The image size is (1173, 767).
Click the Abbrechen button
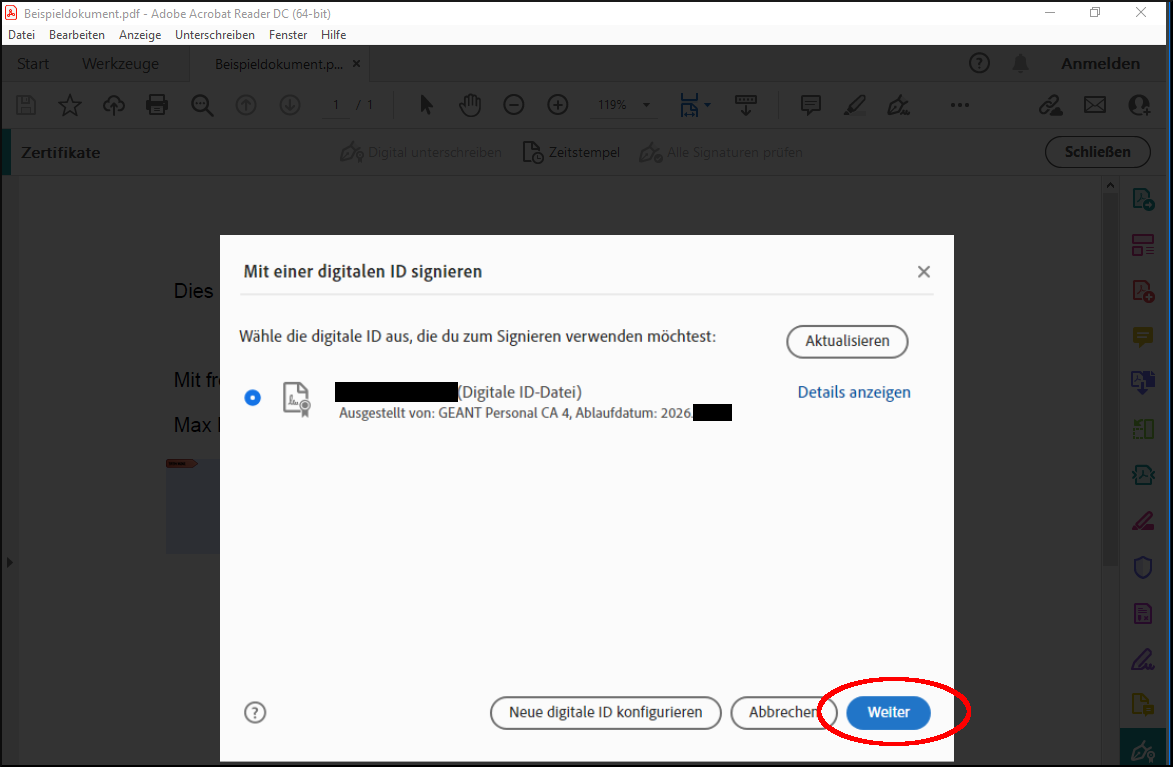782,712
